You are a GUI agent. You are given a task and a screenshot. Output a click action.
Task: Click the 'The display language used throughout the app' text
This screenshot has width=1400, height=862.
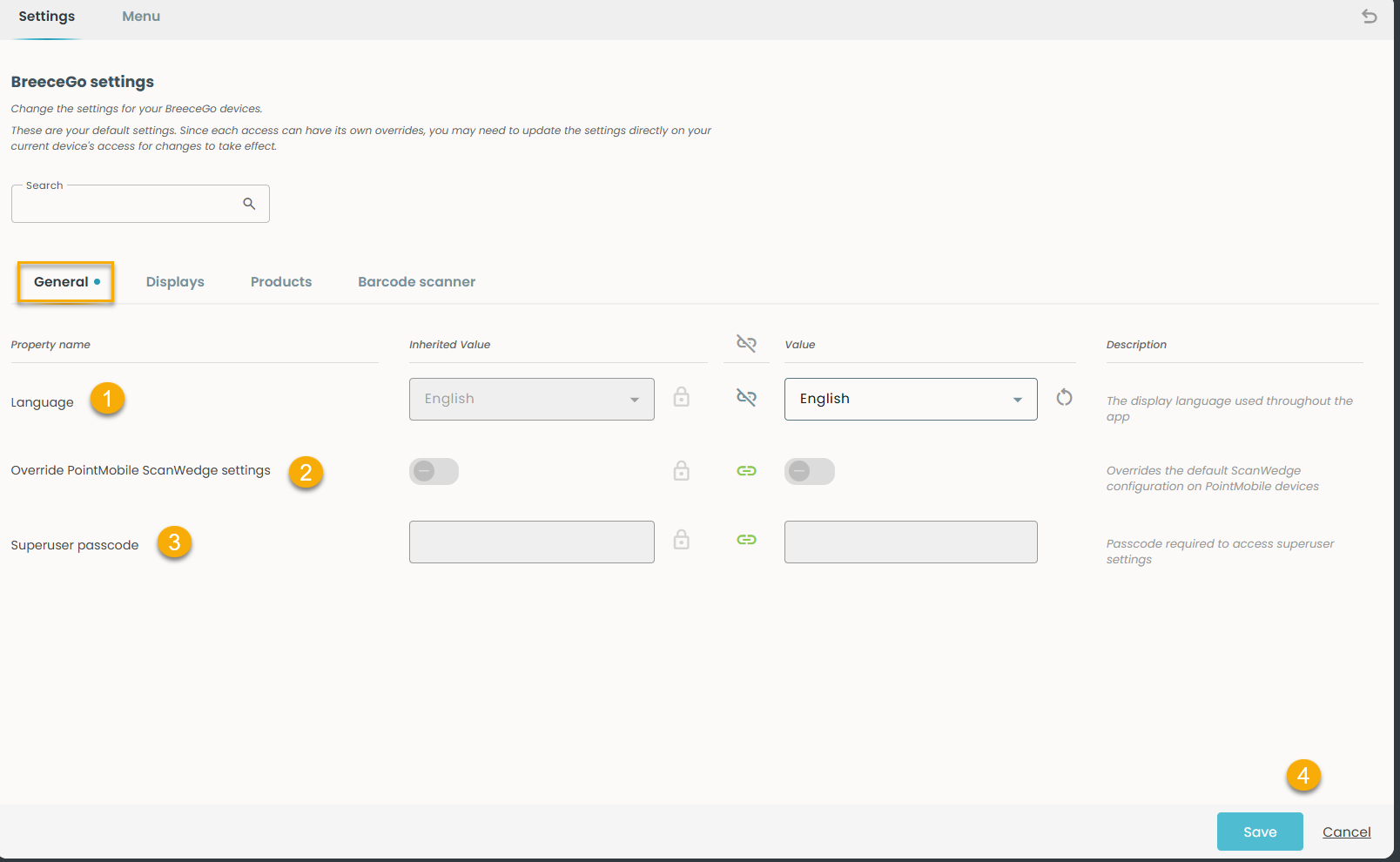click(x=1229, y=408)
